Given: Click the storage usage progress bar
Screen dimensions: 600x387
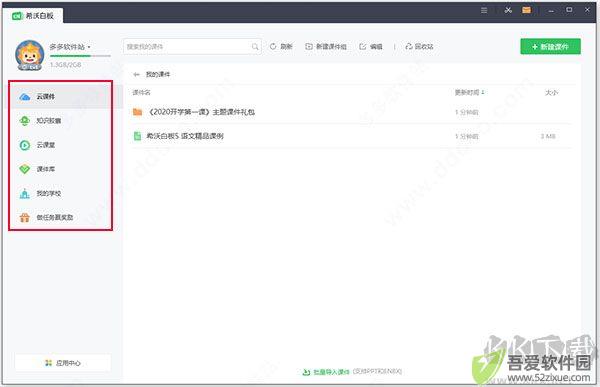Looking at the screenshot, I should [x=80, y=56].
